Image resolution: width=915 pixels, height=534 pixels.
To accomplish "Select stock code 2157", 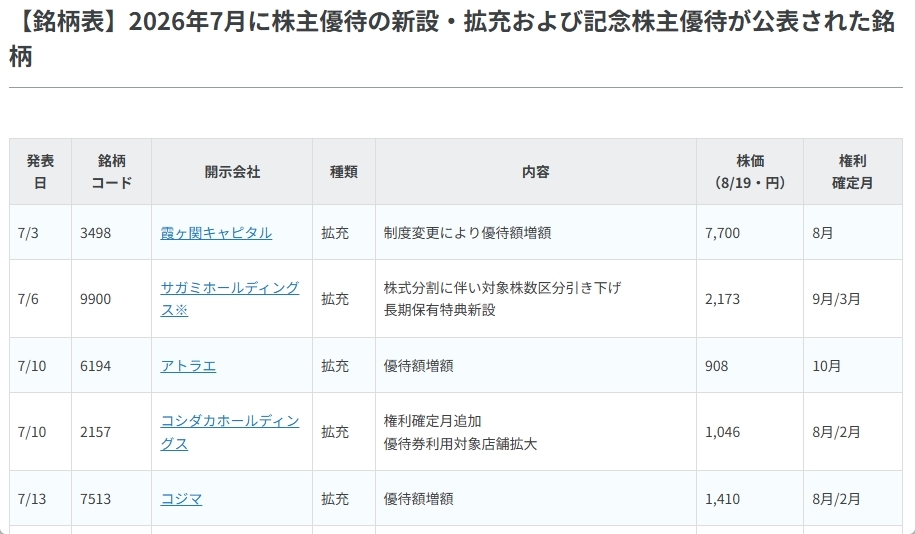I will click(95, 432).
